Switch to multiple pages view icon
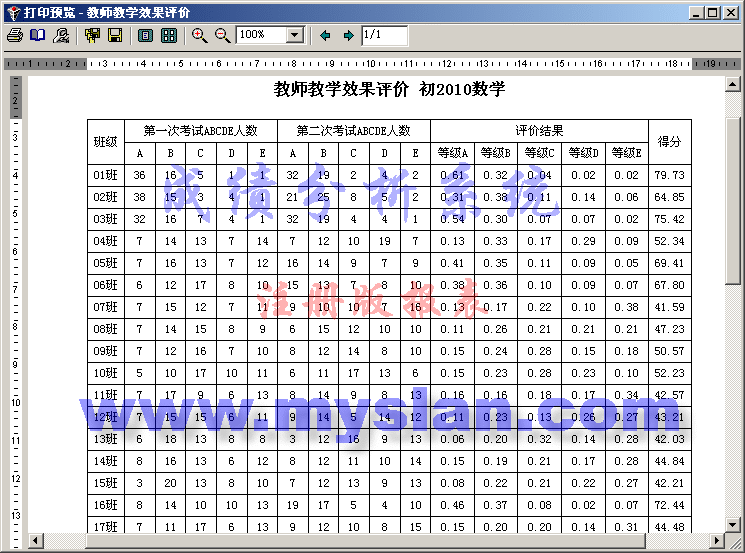The image size is (745, 553). click(x=169, y=35)
